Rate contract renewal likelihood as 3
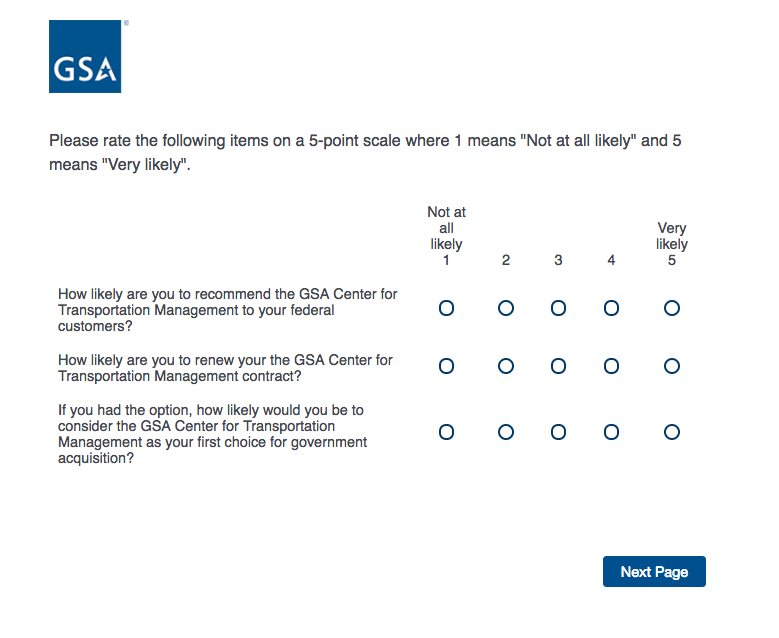Screen dimensions: 779x638 click(x=558, y=366)
